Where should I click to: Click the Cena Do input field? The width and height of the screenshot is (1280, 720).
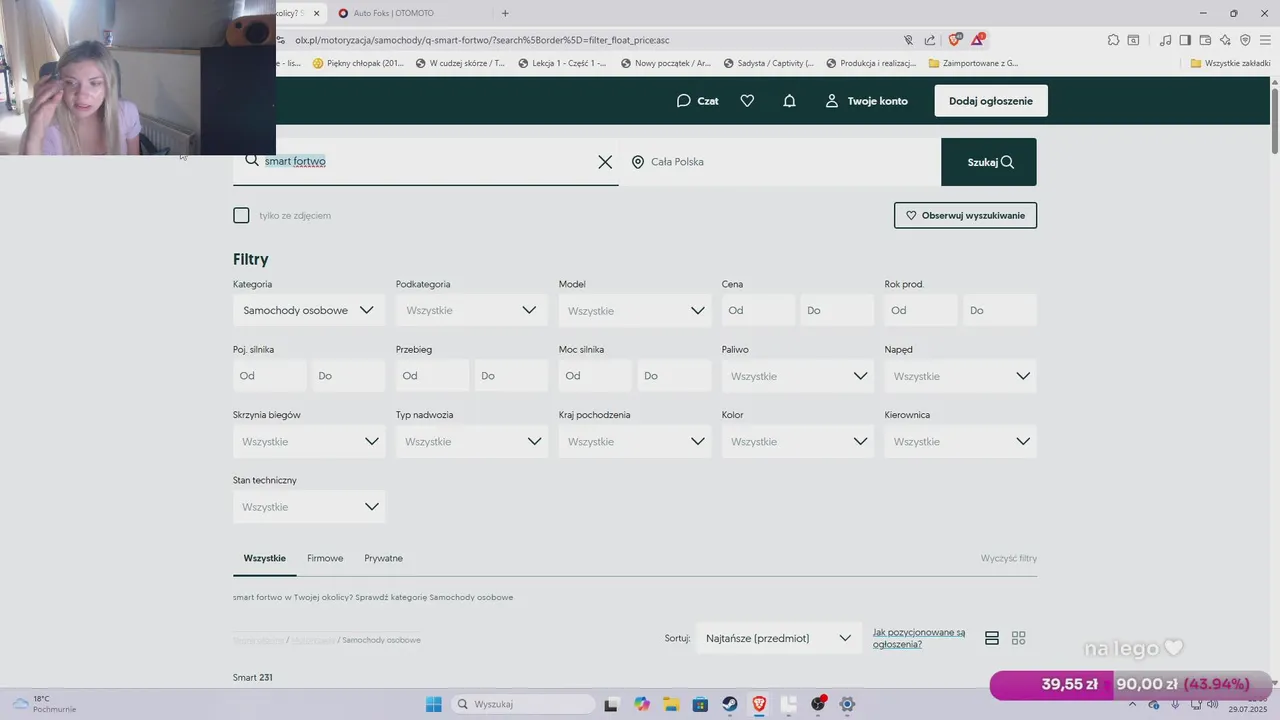(837, 310)
